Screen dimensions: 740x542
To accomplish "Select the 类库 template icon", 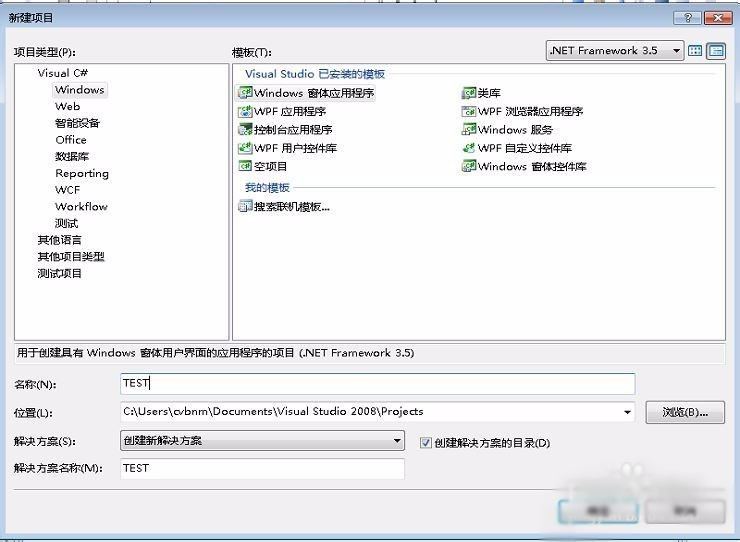I will 468,93.
